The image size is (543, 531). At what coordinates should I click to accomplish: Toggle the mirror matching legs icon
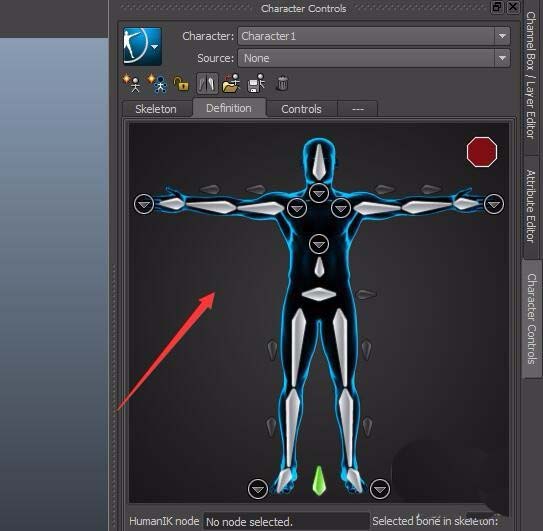[x=207, y=83]
